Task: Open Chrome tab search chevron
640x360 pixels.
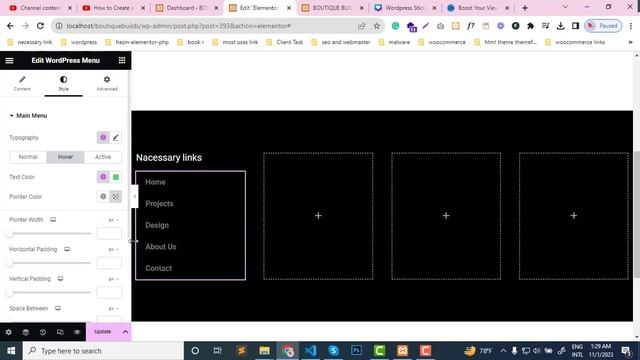Action: 565,7
